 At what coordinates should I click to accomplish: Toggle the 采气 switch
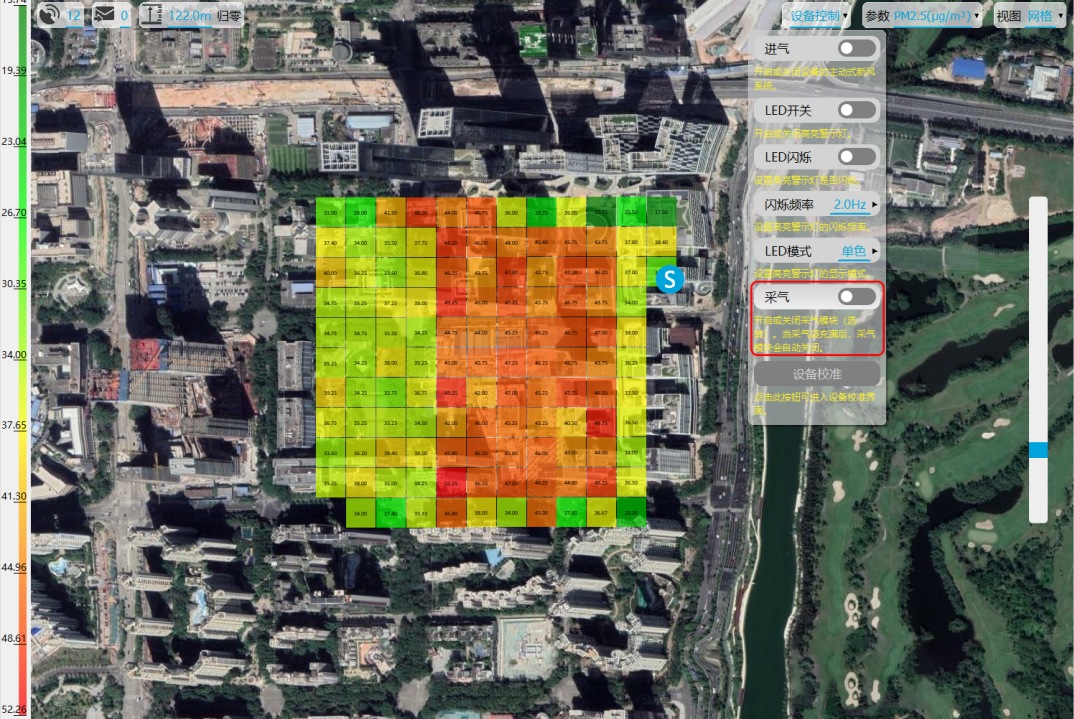pyautogui.click(x=856, y=297)
